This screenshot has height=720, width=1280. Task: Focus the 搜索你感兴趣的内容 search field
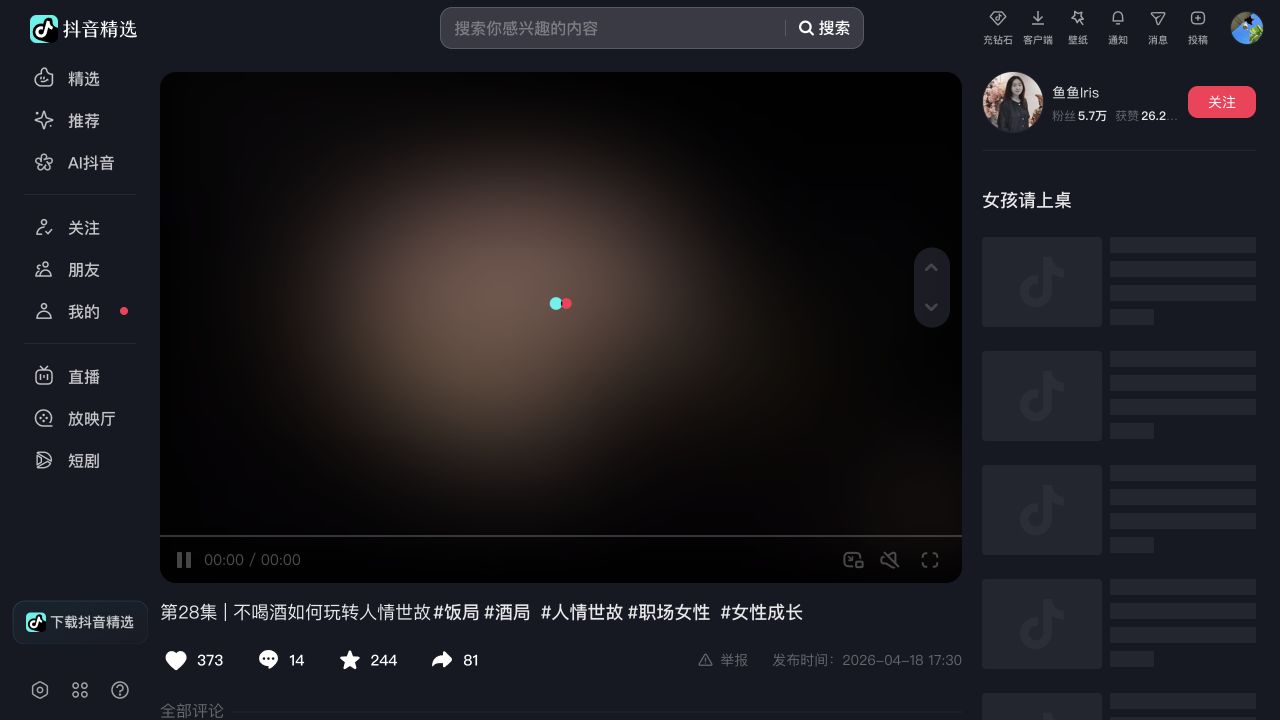(x=615, y=28)
